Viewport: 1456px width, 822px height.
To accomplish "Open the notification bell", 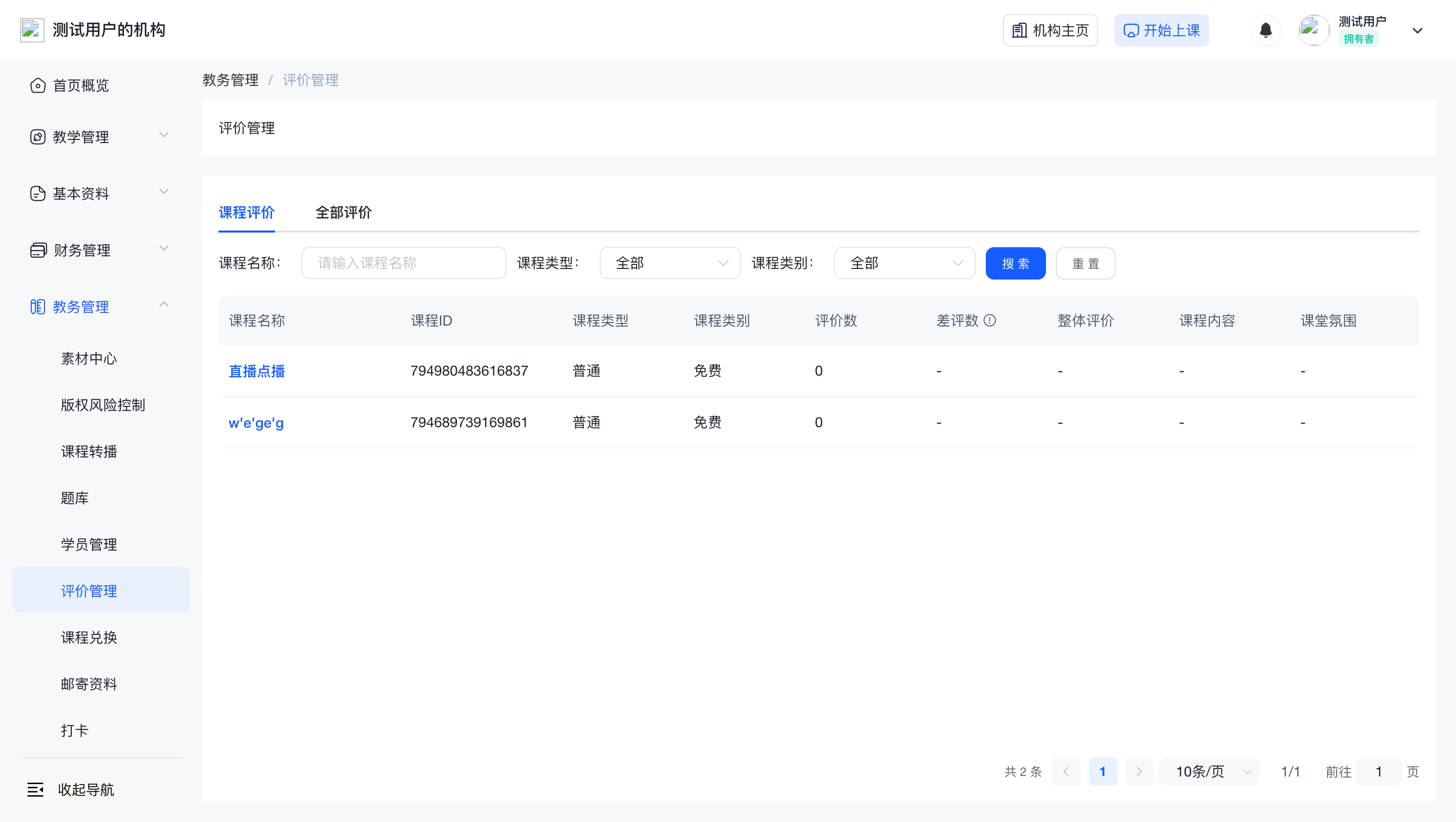I will pos(1265,30).
